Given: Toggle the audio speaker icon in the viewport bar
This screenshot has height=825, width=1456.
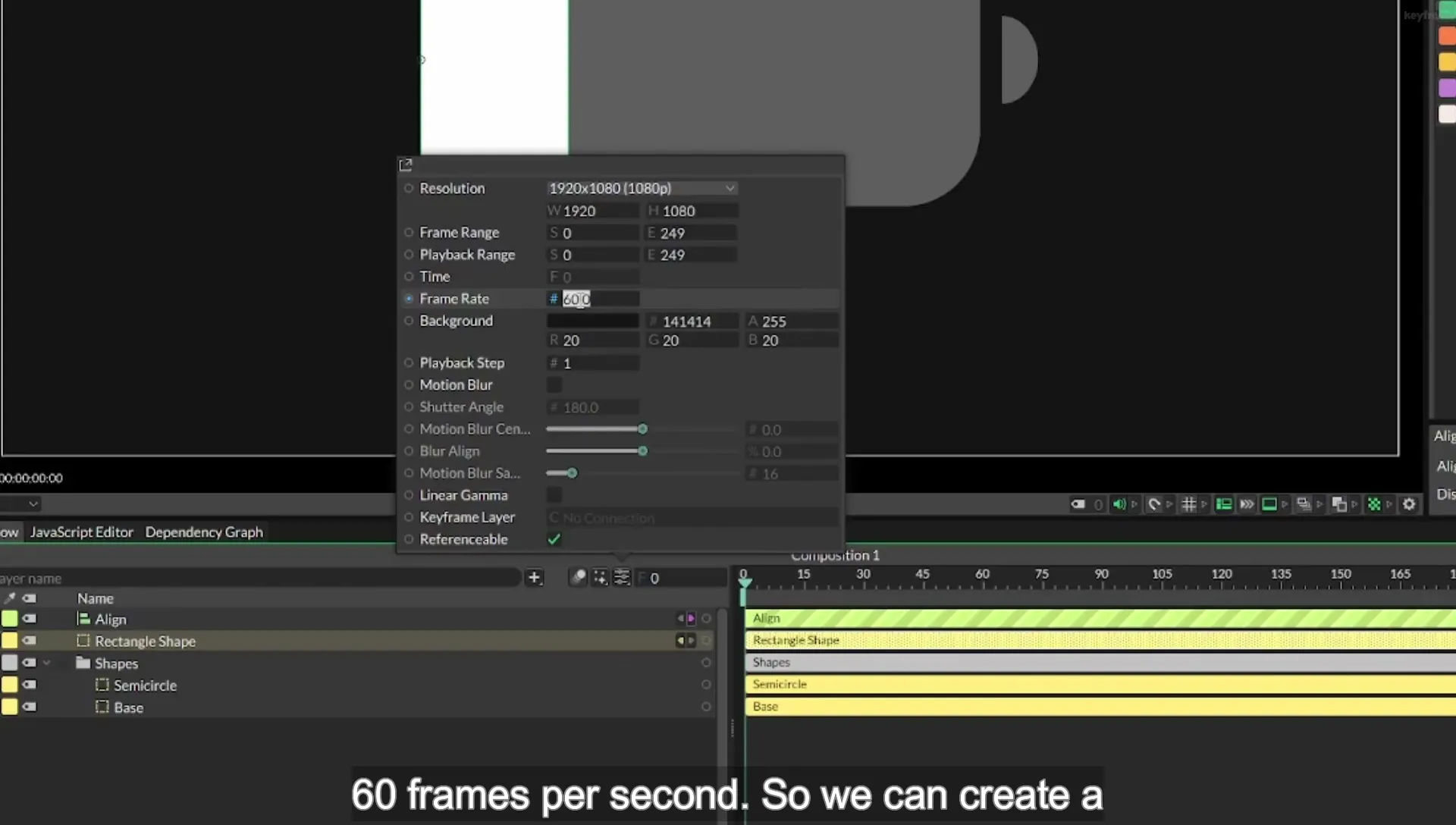Looking at the screenshot, I should point(1119,504).
